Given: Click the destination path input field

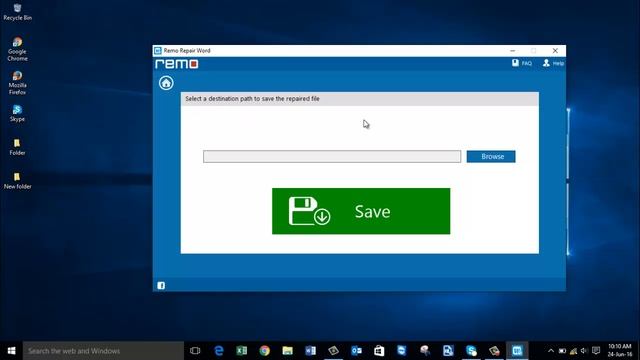Looking at the screenshot, I should tap(332, 156).
